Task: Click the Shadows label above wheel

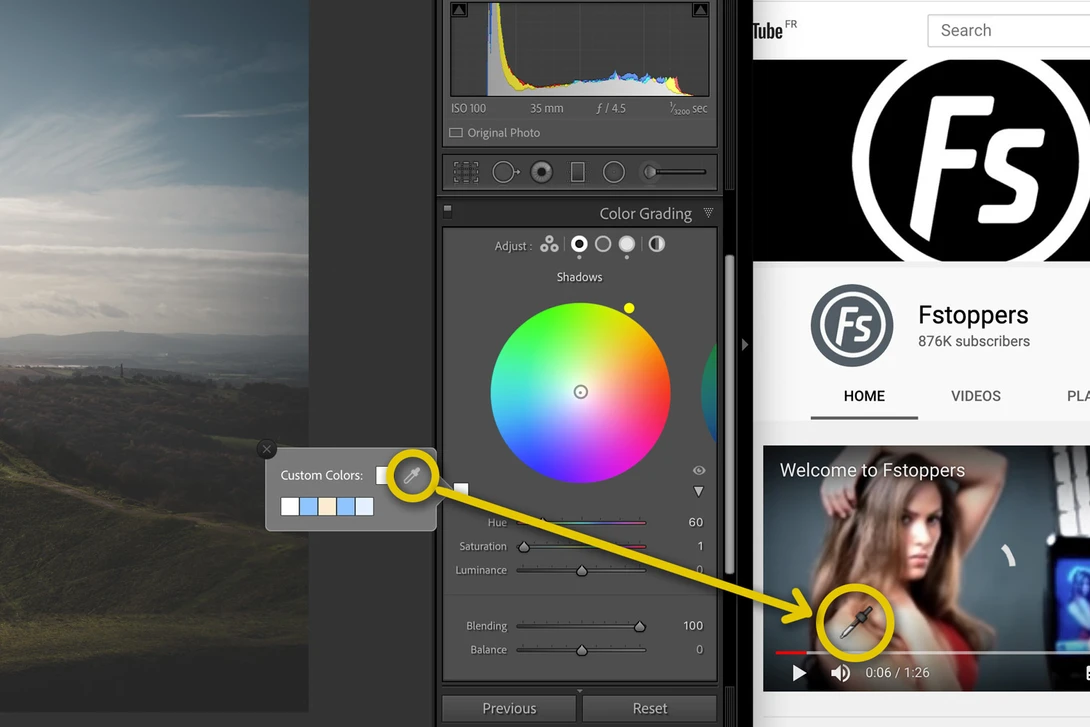Action: [579, 277]
